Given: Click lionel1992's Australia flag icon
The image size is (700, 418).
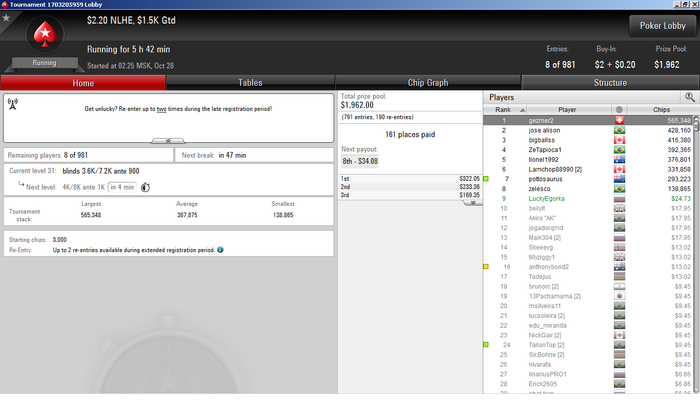Looking at the screenshot, I should coord(619,159).
